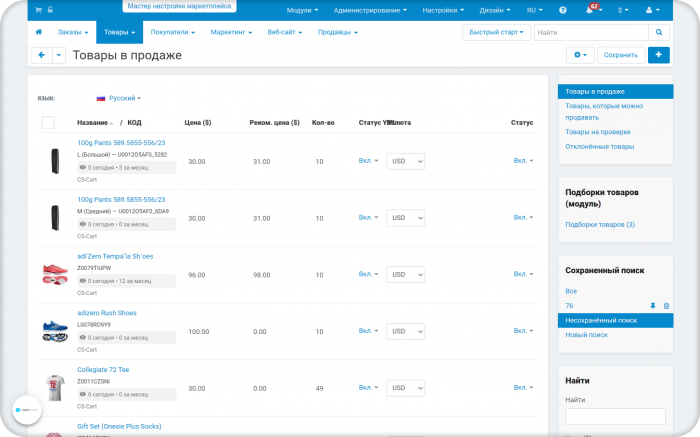700x437 pixels.
Task: Click the Сохранить button
Action: click(621, 55)
